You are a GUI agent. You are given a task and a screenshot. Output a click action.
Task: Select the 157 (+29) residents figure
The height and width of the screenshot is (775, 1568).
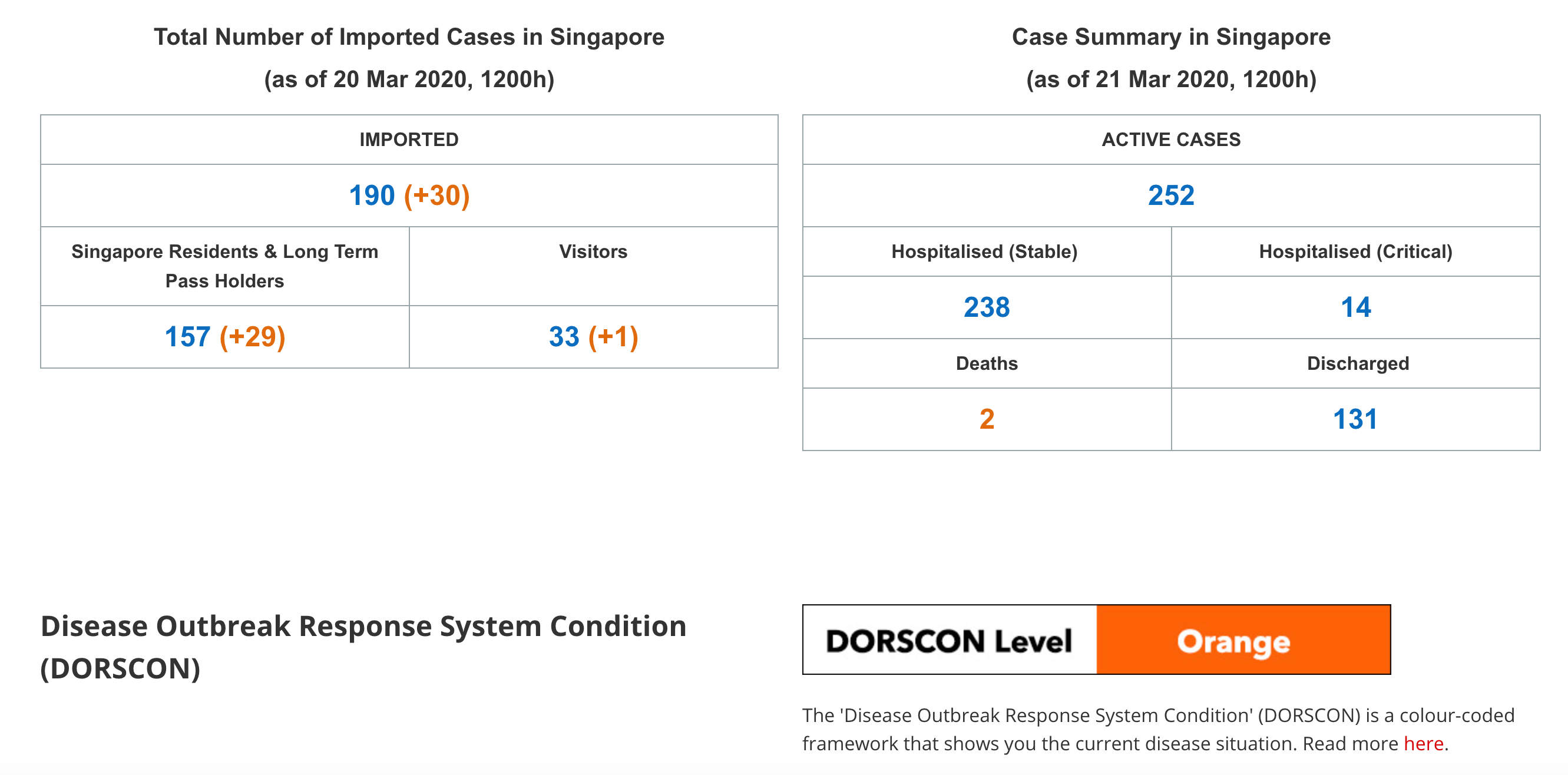[x=224, y=337]
